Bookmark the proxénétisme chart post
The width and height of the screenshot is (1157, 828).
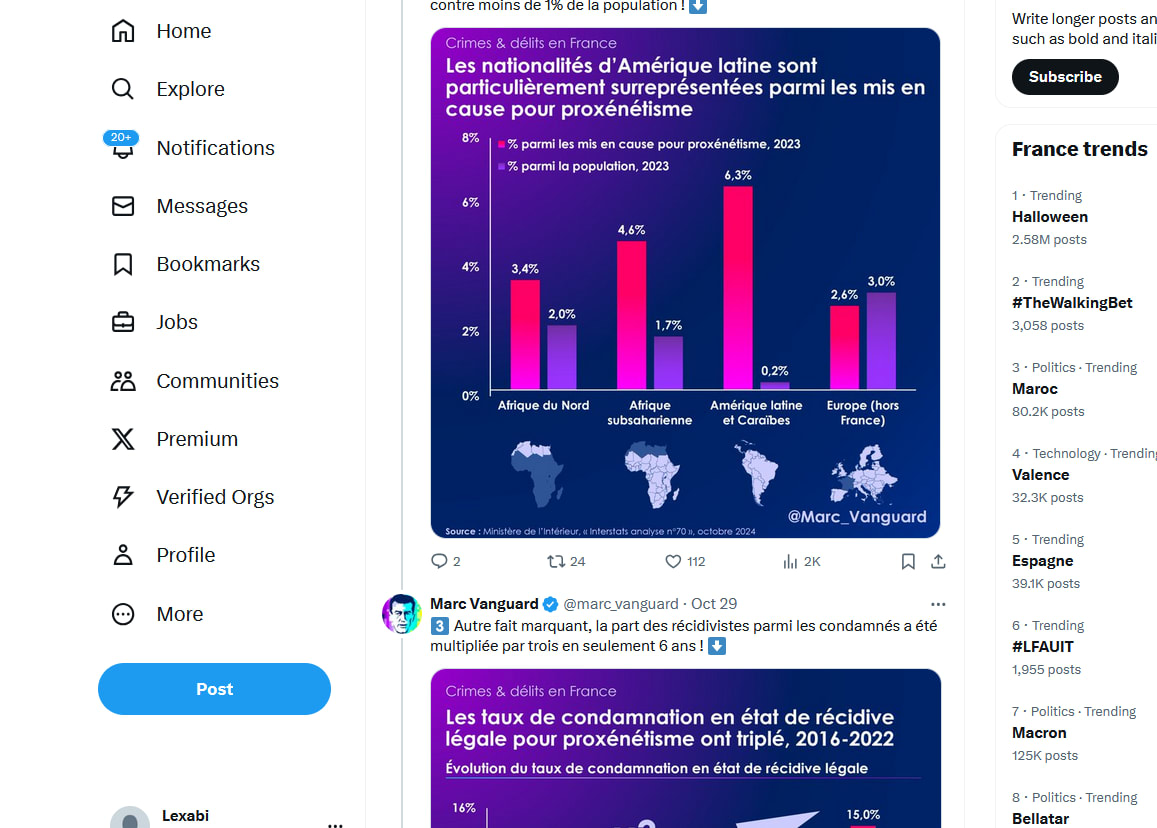(908, 562)
